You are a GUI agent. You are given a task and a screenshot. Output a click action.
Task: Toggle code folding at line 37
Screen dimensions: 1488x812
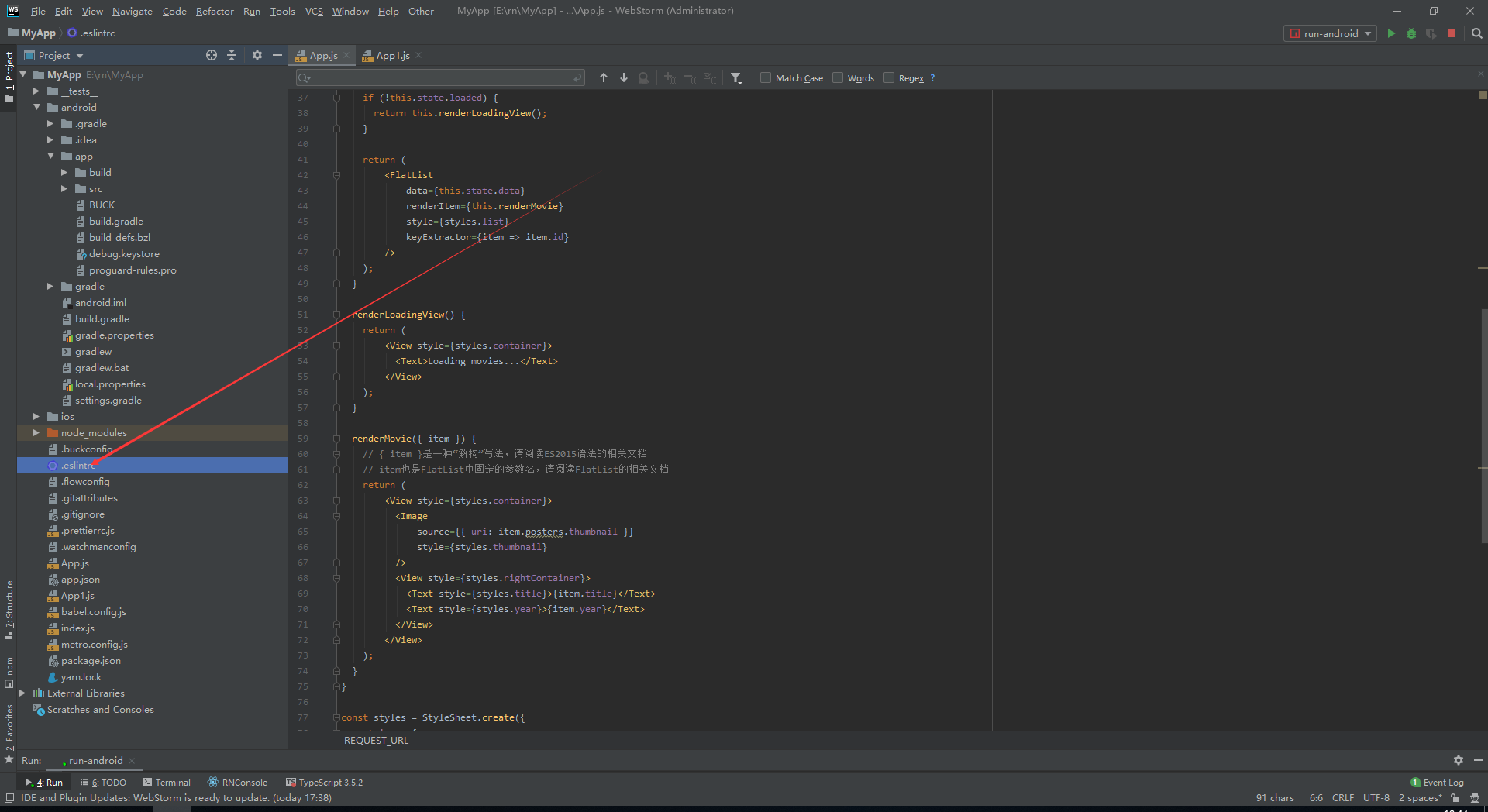[x=336, y=98]
